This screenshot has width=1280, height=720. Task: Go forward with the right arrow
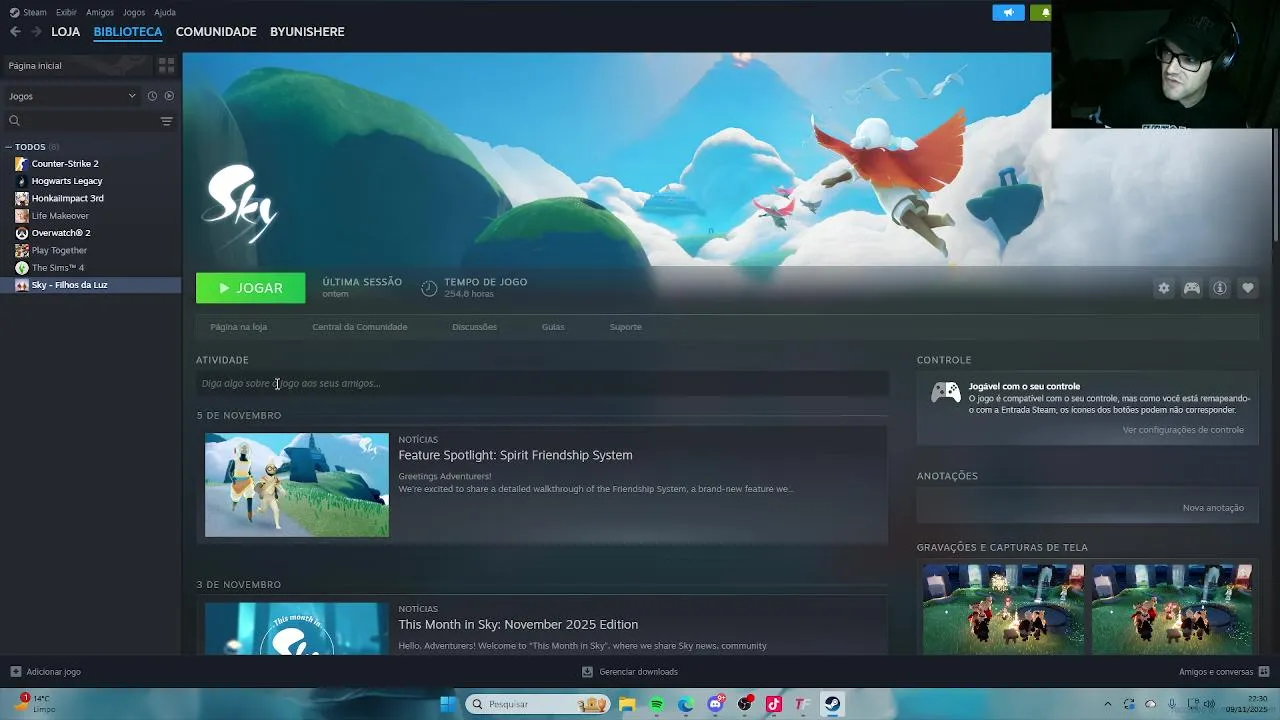pyautogui.click(x=37, y=32)
